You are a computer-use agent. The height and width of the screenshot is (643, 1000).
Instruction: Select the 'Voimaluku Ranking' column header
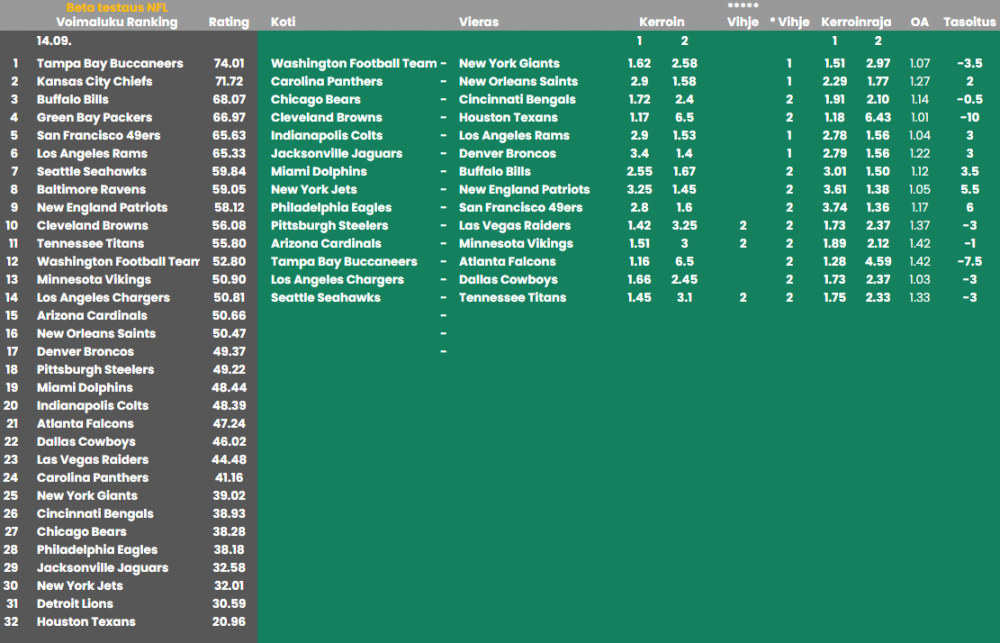point(117,22)
